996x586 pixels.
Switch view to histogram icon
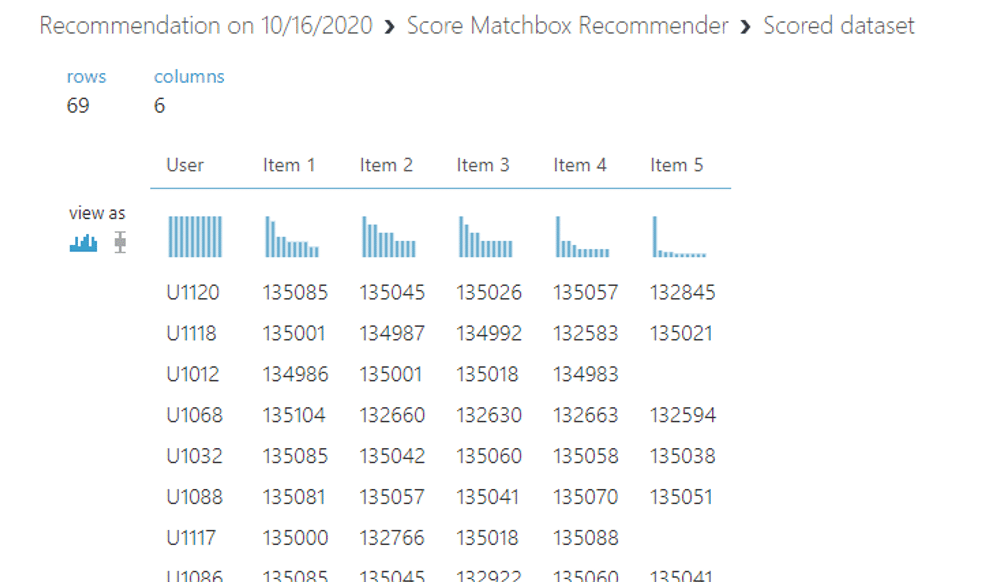[83, 242]
